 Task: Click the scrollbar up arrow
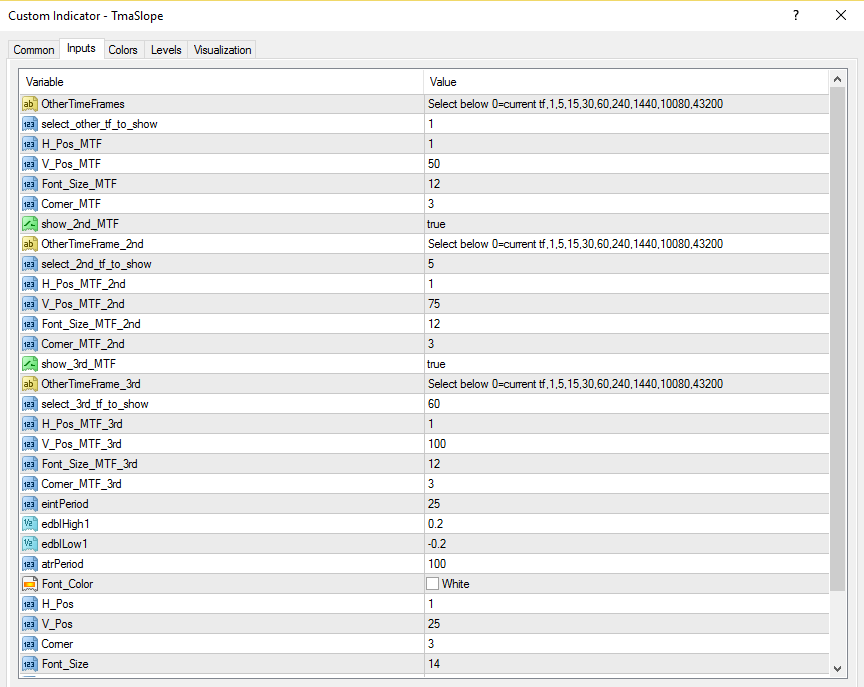(x=838, y=80)
